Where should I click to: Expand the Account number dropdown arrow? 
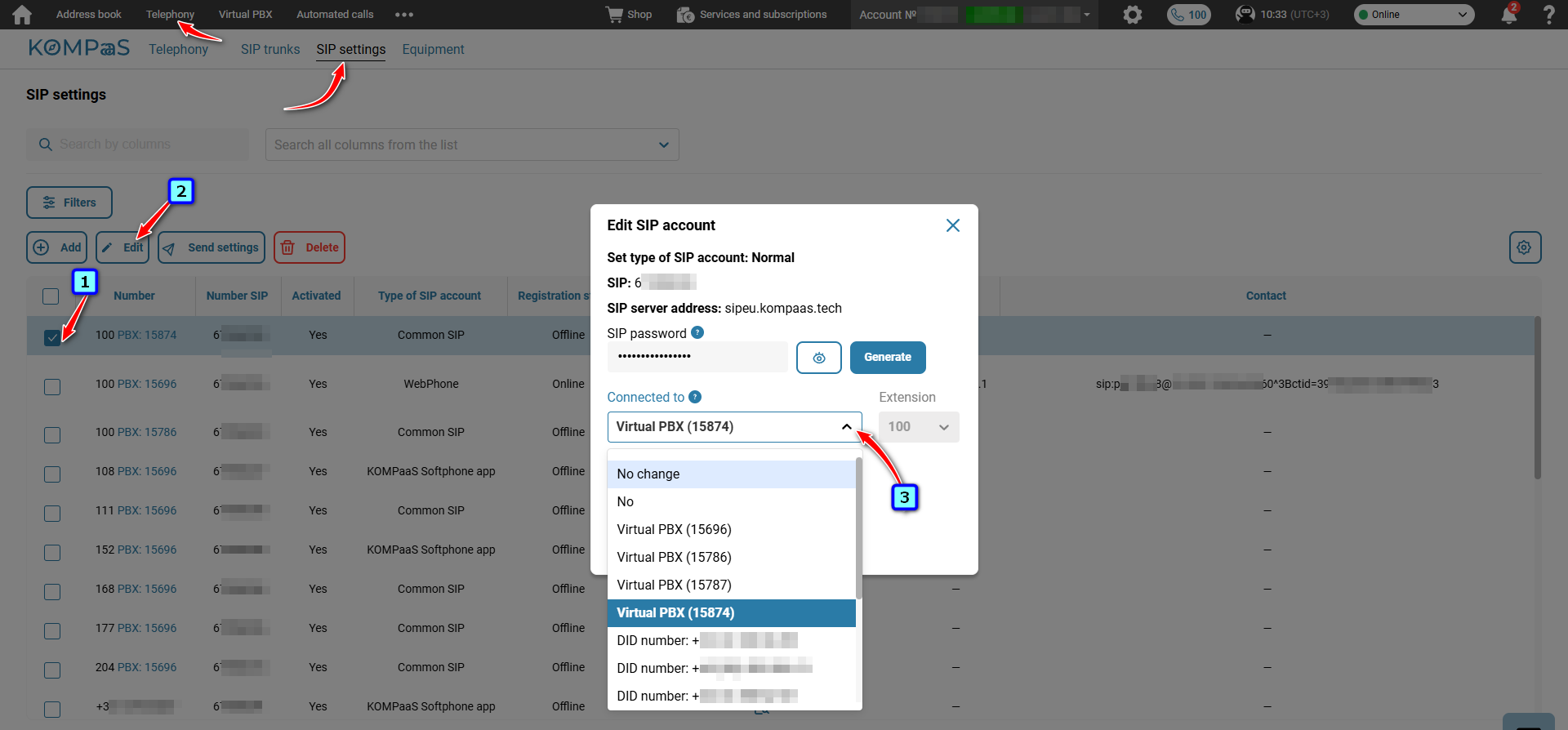[x=1087, y=15]
